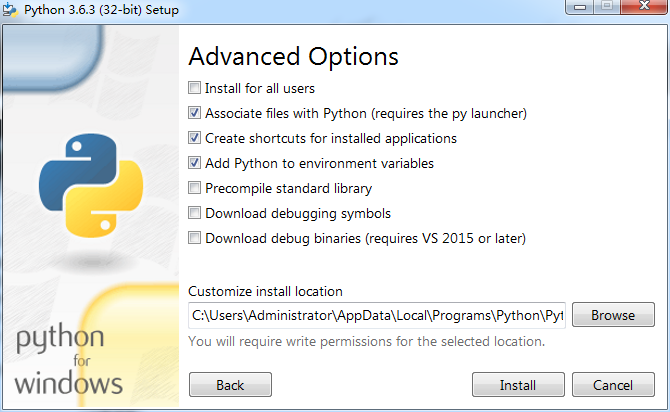The height and width of the screenshot is (412, 670).
Task: Click the Python setup icon in title bar
Action: pos(9,9)
